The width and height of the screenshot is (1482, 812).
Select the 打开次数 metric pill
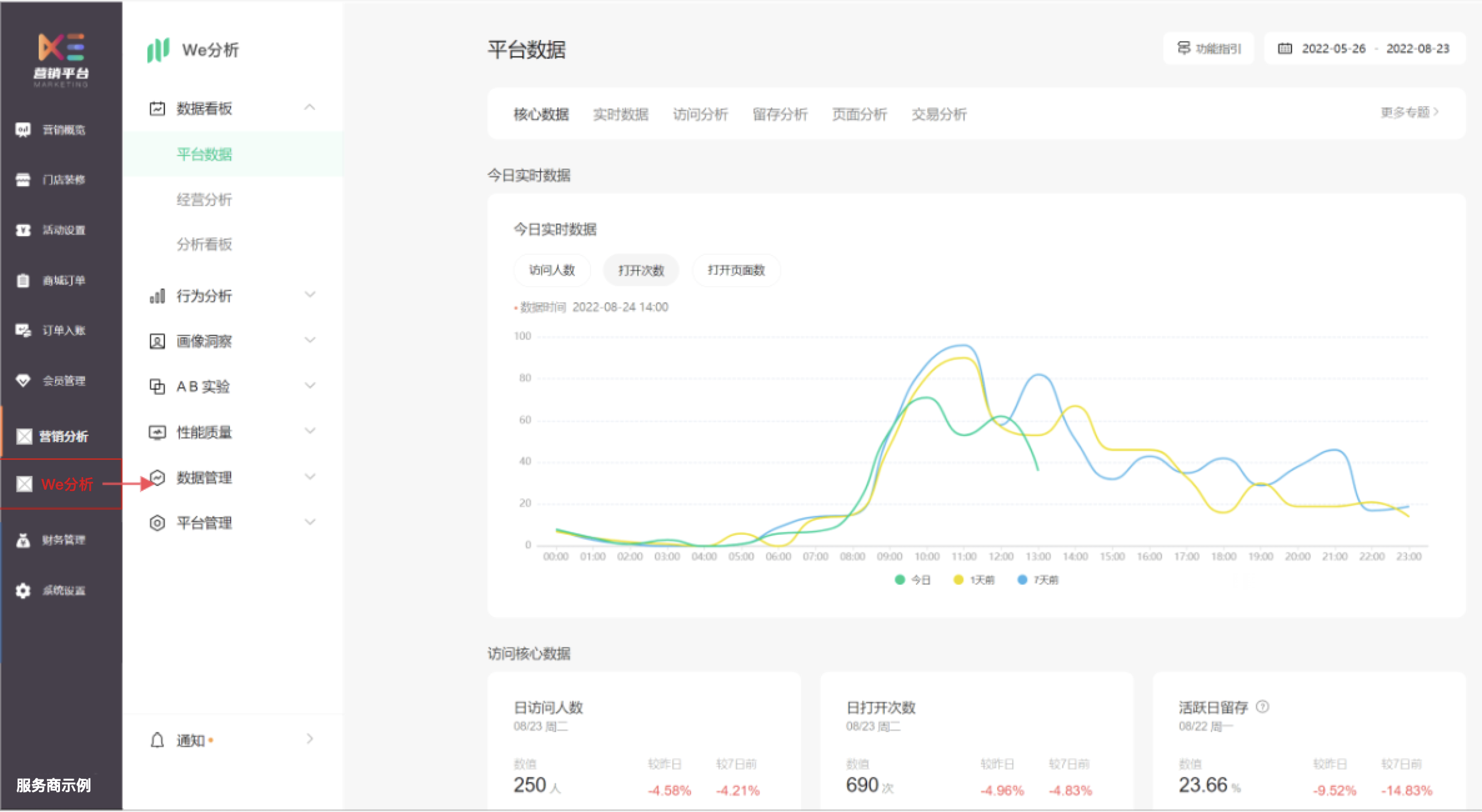[641, 270]
